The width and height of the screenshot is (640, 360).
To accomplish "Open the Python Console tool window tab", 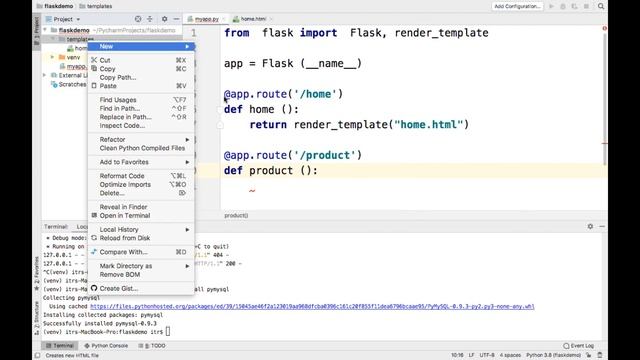I will 106,346.
